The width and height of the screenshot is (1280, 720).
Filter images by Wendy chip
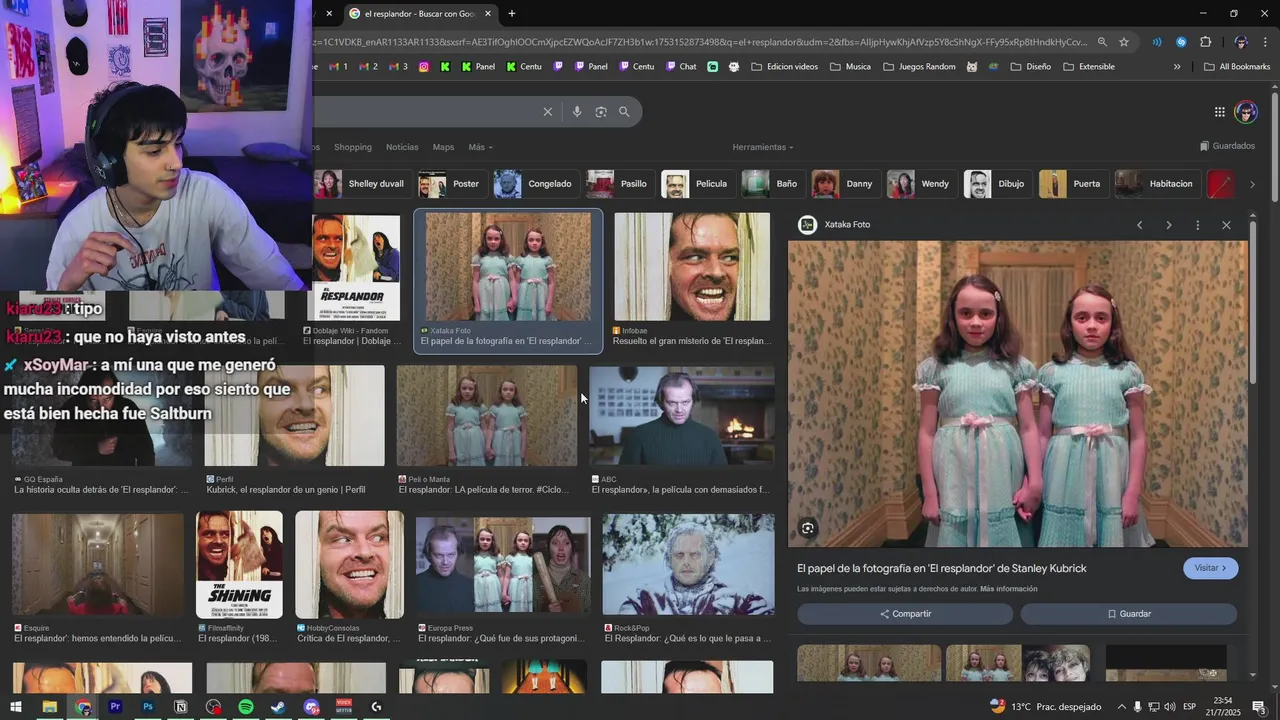tap(920, 184)
